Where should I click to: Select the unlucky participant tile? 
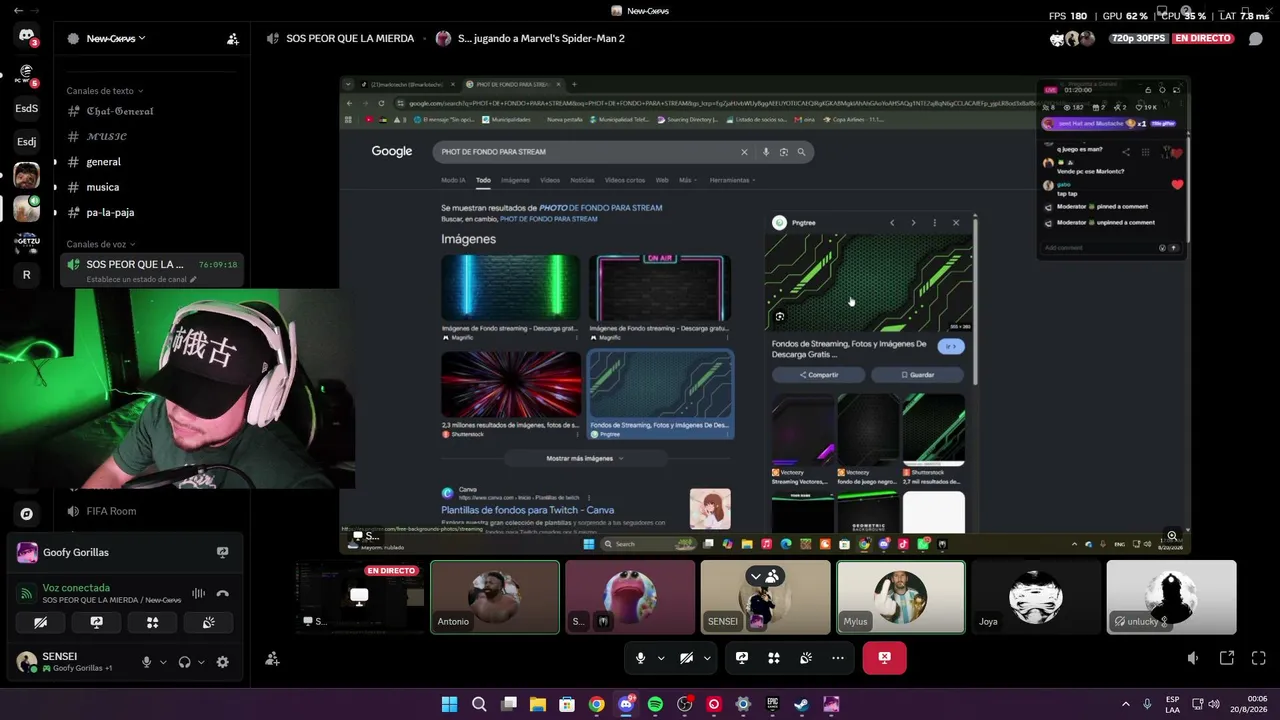[1171, 597]
